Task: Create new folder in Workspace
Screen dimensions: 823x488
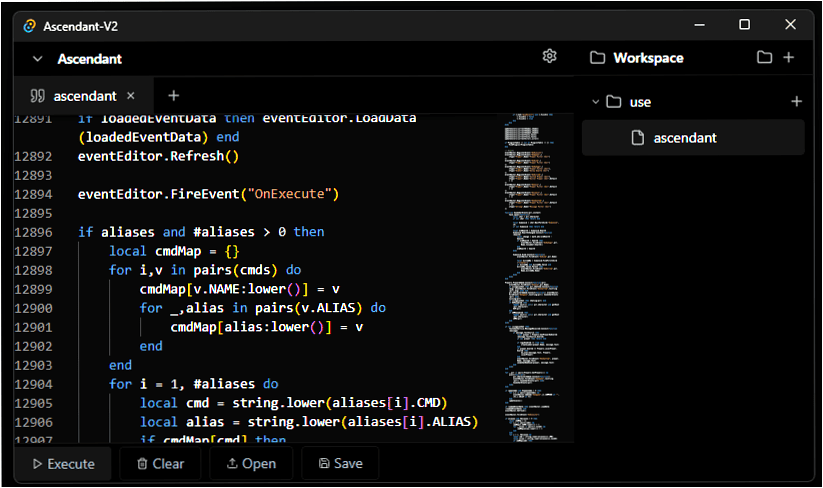Action: point(764,57)
